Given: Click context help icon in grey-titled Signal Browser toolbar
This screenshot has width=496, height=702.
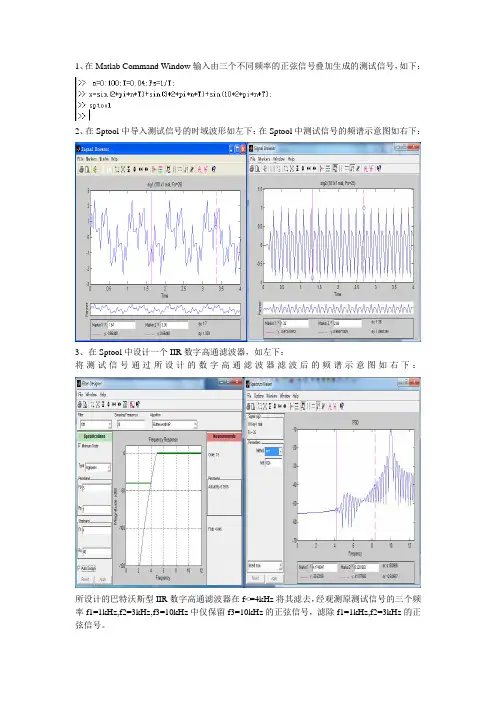Looking at the screenshot, I should point(379,168).
